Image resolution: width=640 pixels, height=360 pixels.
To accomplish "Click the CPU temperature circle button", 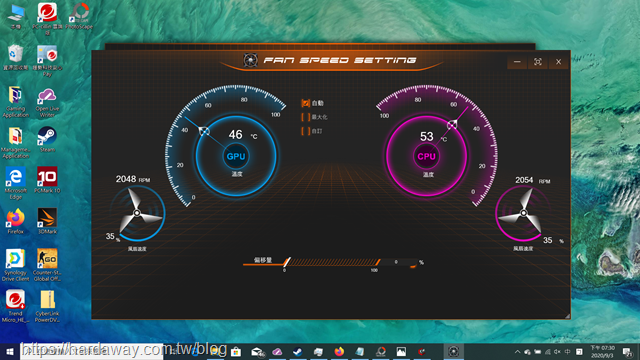I will (x=427, y=156).
